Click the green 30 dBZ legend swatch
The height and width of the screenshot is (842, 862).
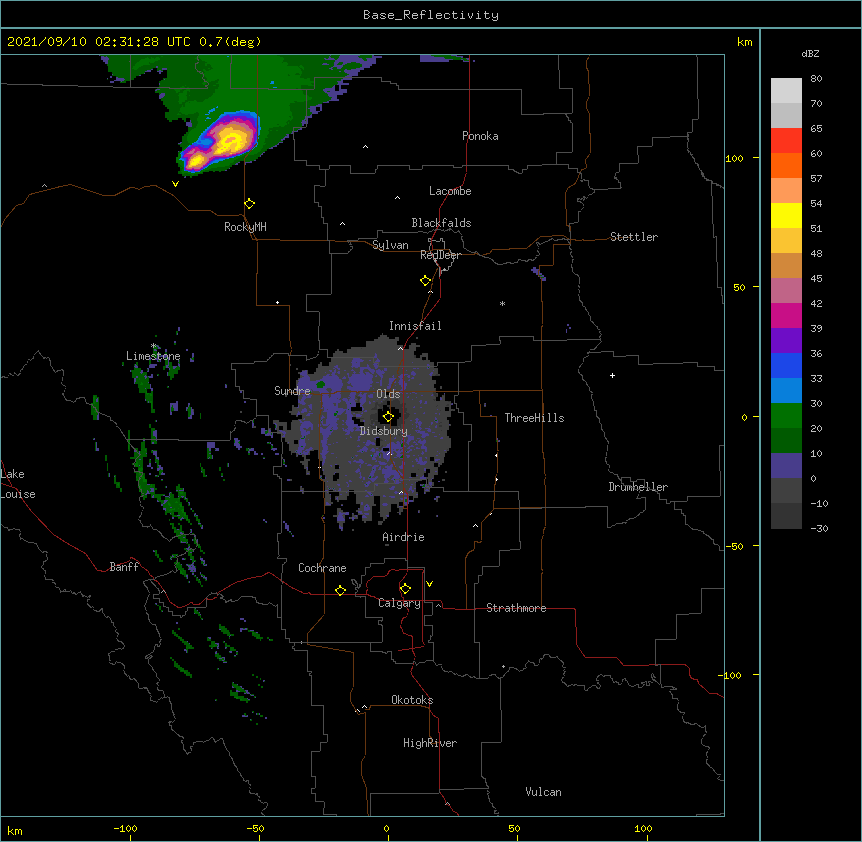(x=786, y=416)
